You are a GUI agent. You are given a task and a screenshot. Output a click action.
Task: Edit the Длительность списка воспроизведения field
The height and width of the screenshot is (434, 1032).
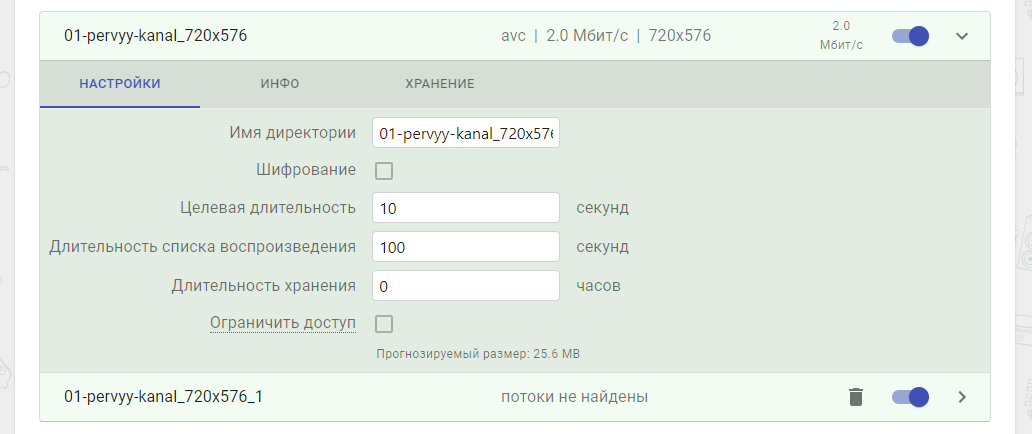(466, 247)
